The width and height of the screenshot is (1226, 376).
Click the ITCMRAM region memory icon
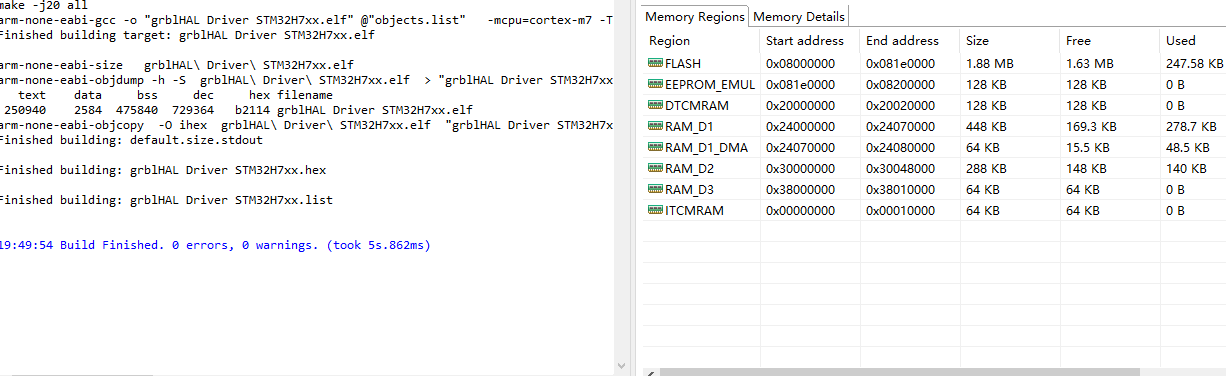(x=656, y=210)
